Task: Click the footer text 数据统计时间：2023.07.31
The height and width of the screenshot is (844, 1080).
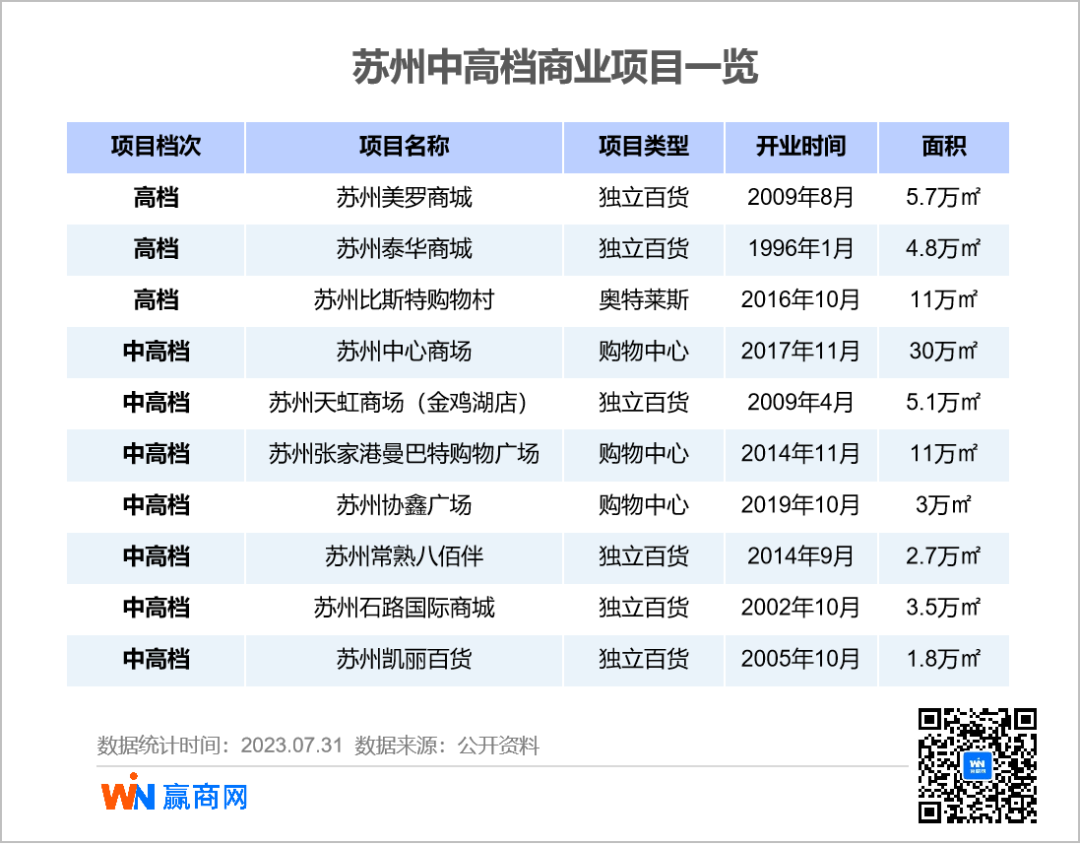Action: [220, 745]
